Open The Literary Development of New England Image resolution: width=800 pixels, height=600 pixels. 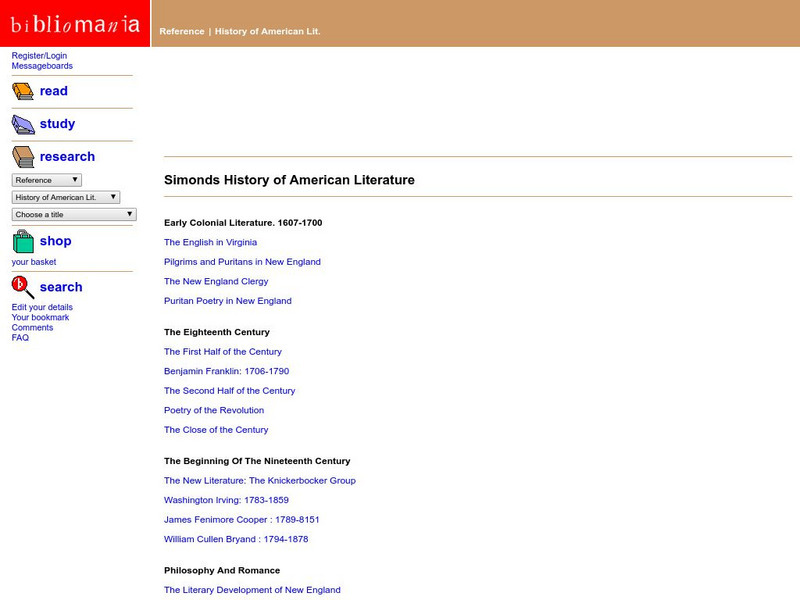(x=252, y=590)
